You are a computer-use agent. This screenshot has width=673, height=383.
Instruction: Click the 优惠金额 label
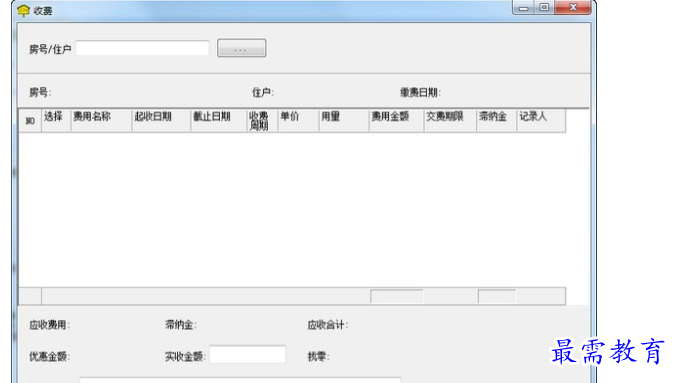(49, 356)
